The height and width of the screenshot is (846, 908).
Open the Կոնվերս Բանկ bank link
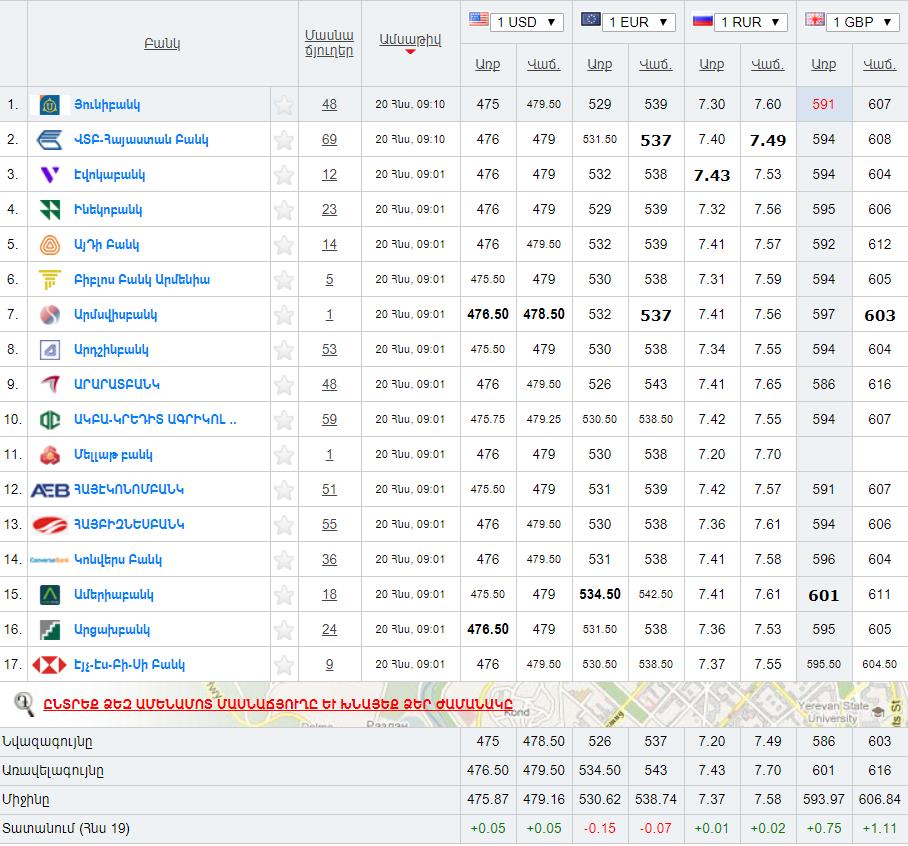(117, 560)
